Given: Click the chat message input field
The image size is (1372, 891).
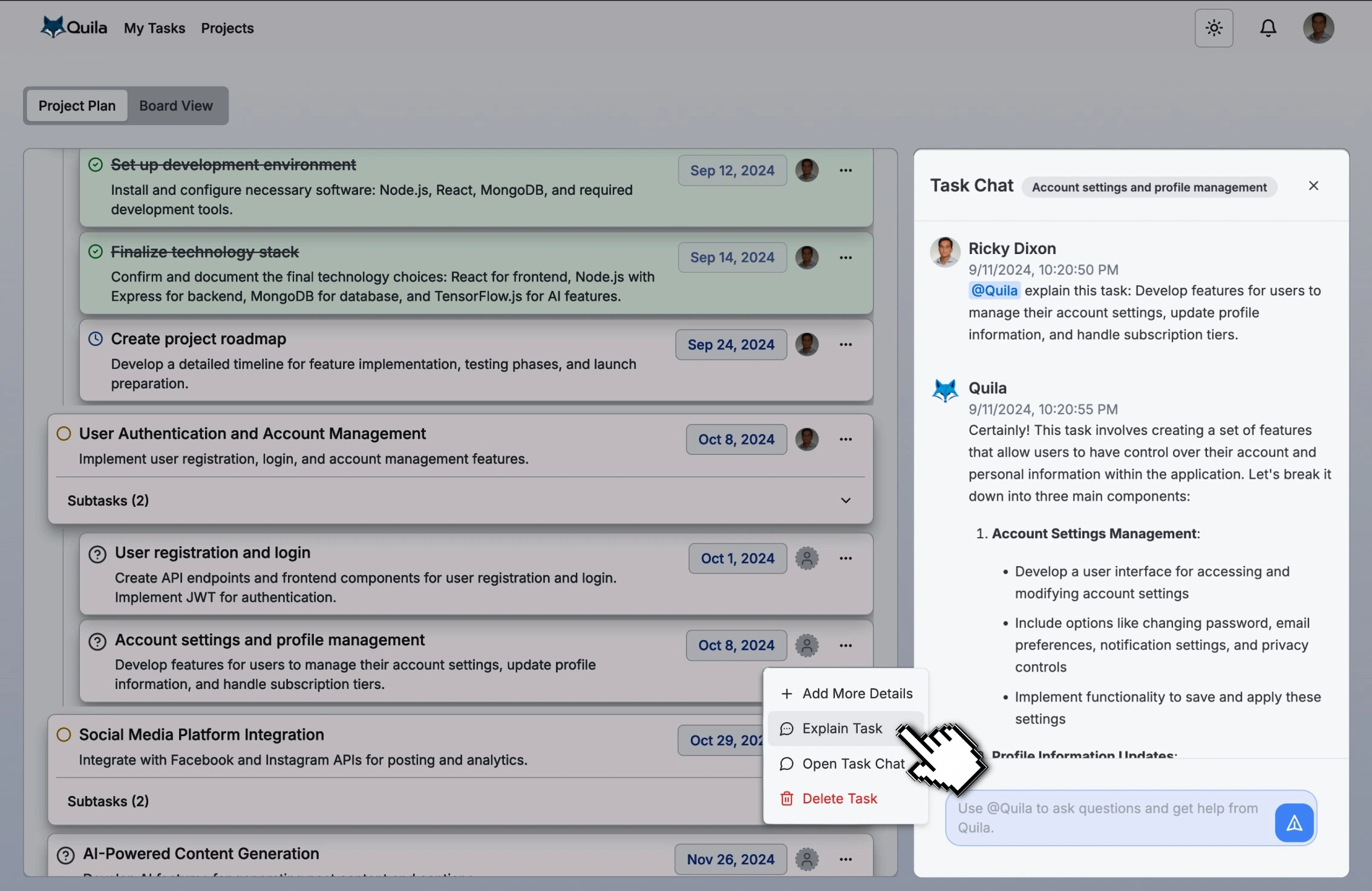Looking at the screenshot, I should point(1107,817).
